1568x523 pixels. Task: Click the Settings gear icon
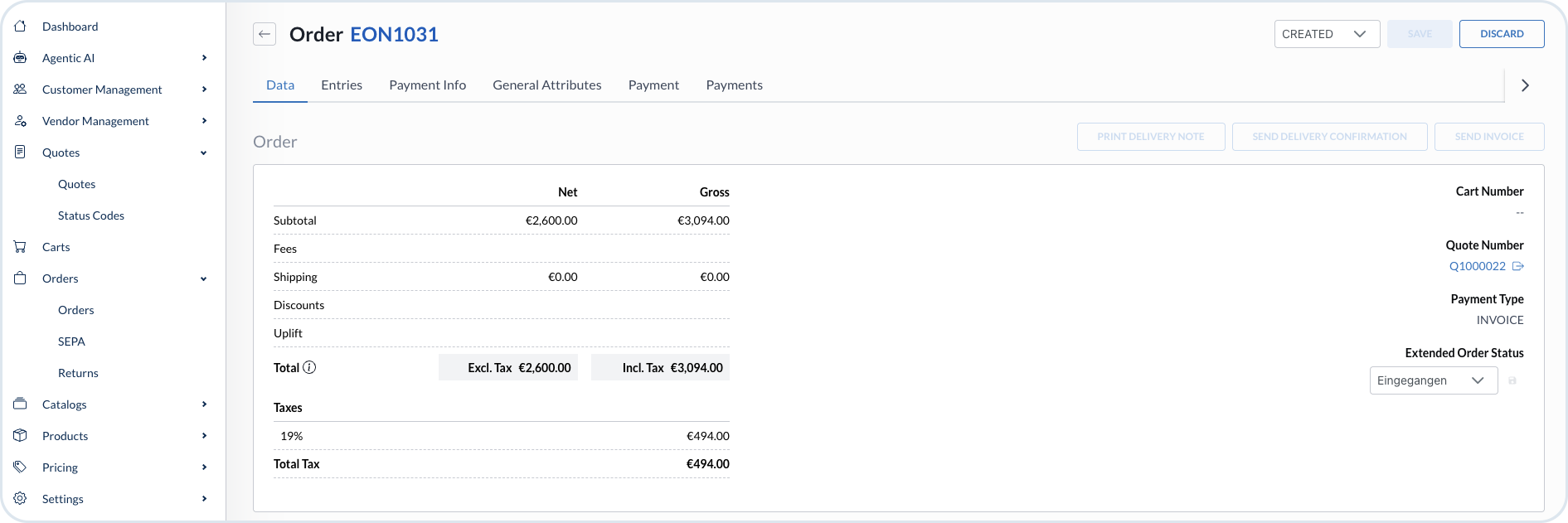[x=21, y=499]
